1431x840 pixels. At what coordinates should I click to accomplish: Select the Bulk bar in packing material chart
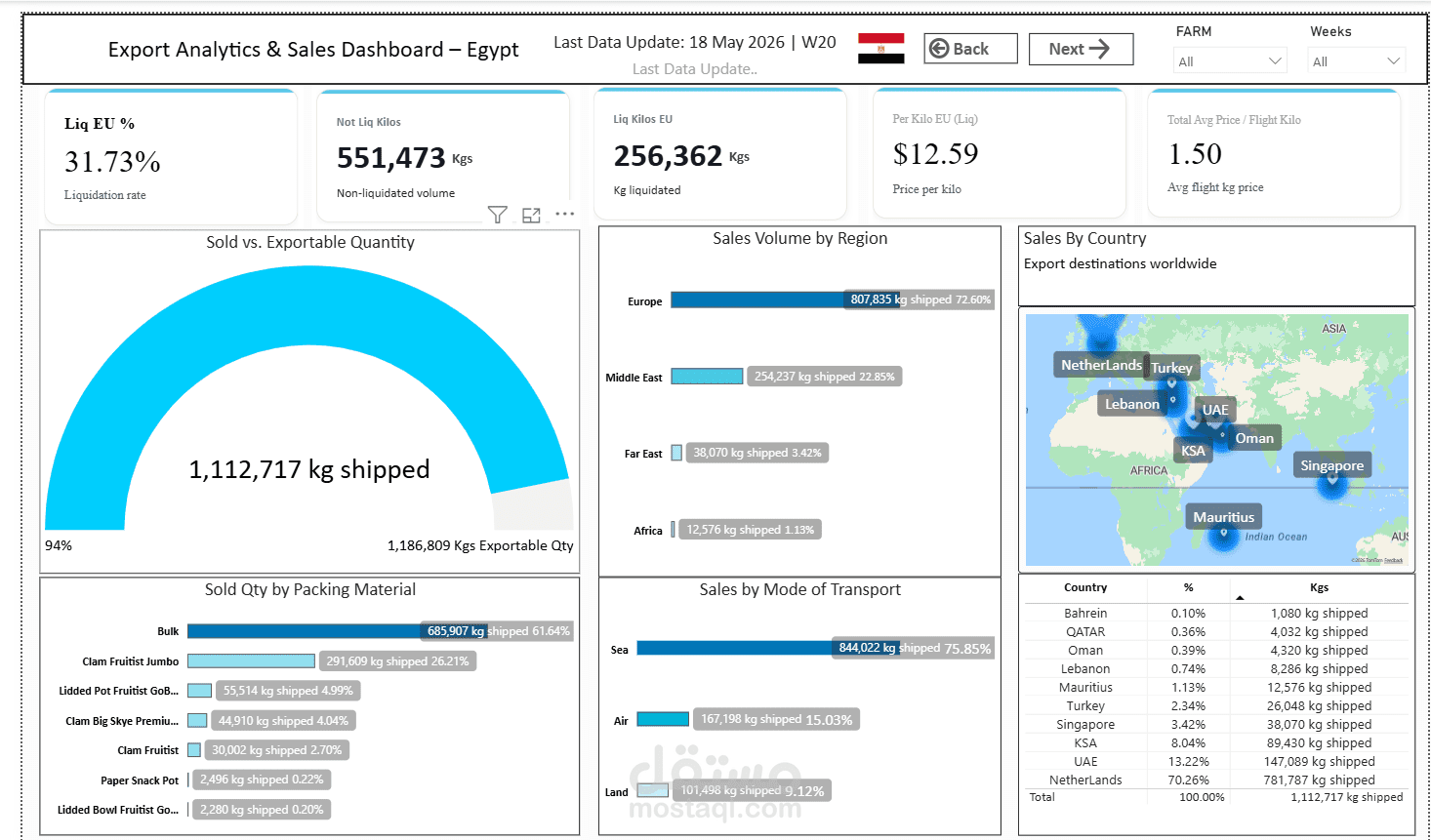337,631
